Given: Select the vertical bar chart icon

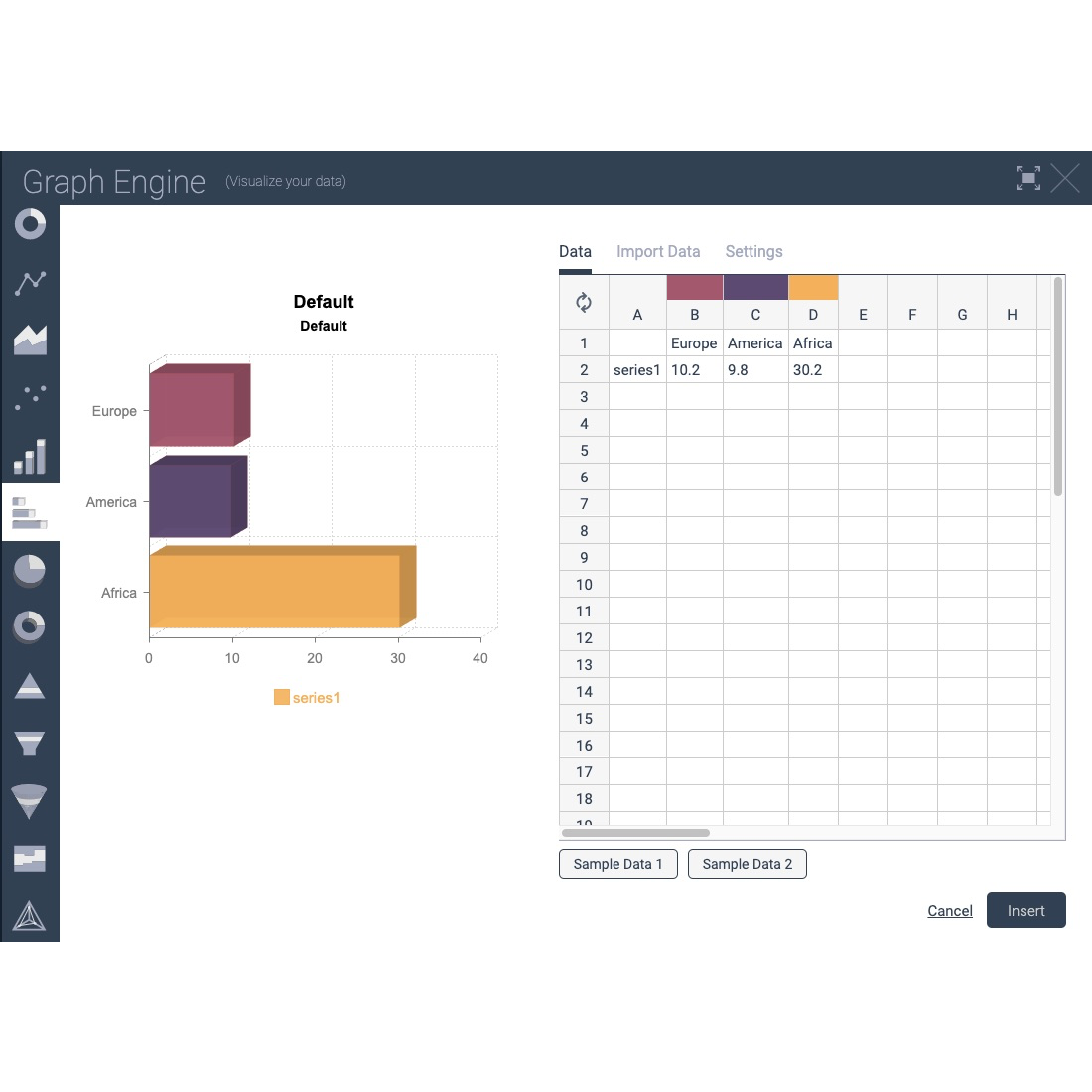Looking at the screenshot, I should [x=30, y=455].
